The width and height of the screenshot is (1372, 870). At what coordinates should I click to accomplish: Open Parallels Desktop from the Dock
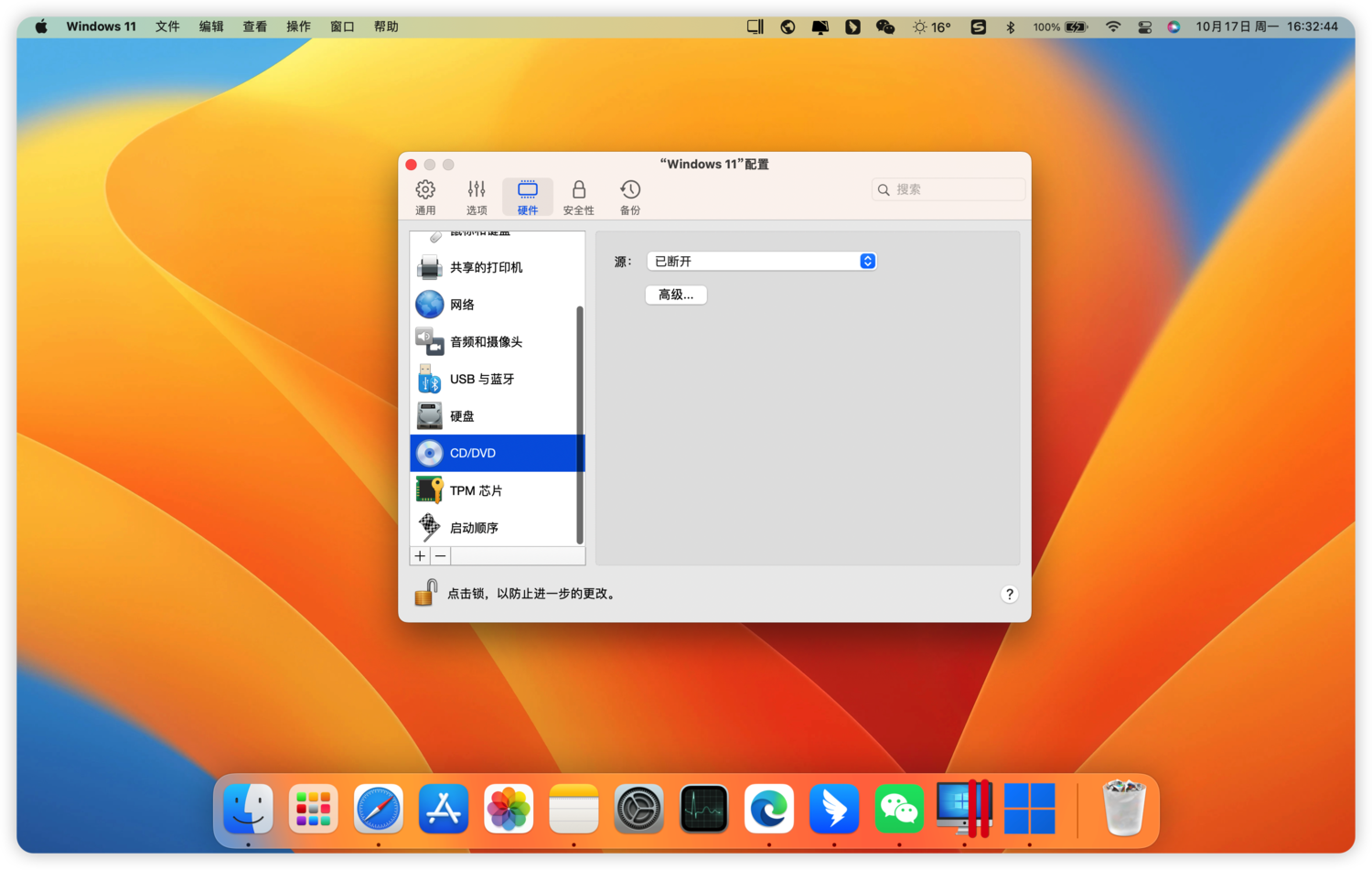[965, 809]
